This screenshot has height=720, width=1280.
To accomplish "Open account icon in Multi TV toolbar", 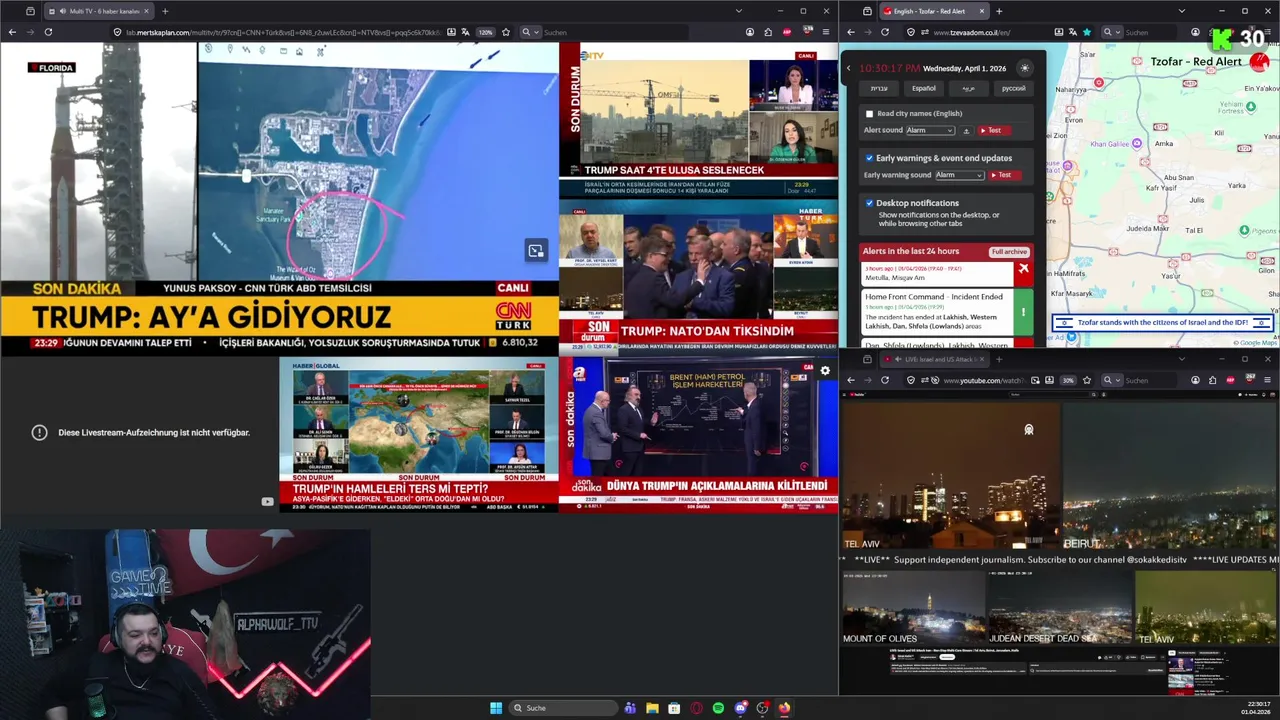I will tap(748, 32).
